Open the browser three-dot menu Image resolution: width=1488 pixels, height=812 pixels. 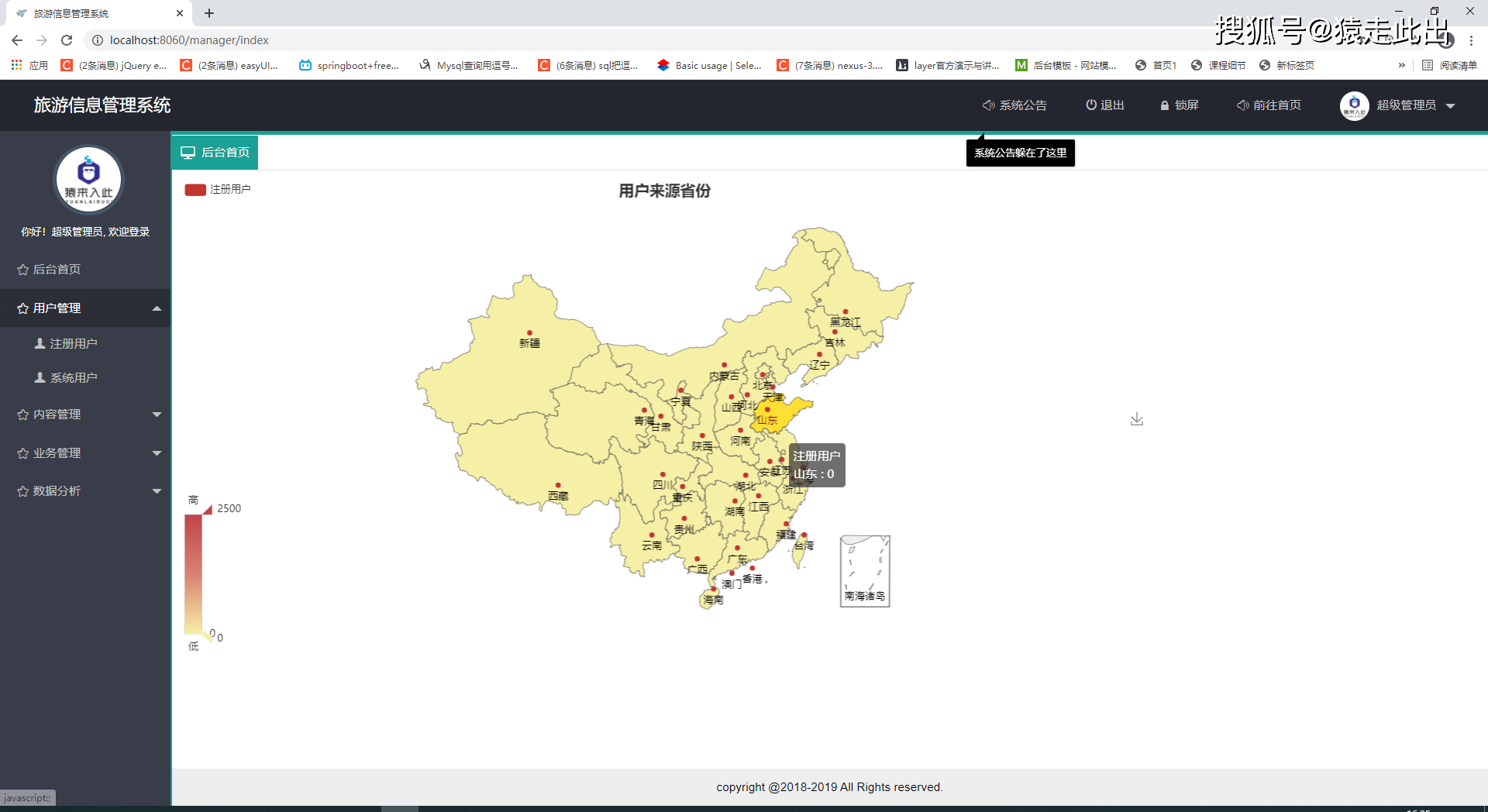coord(1471,40)
